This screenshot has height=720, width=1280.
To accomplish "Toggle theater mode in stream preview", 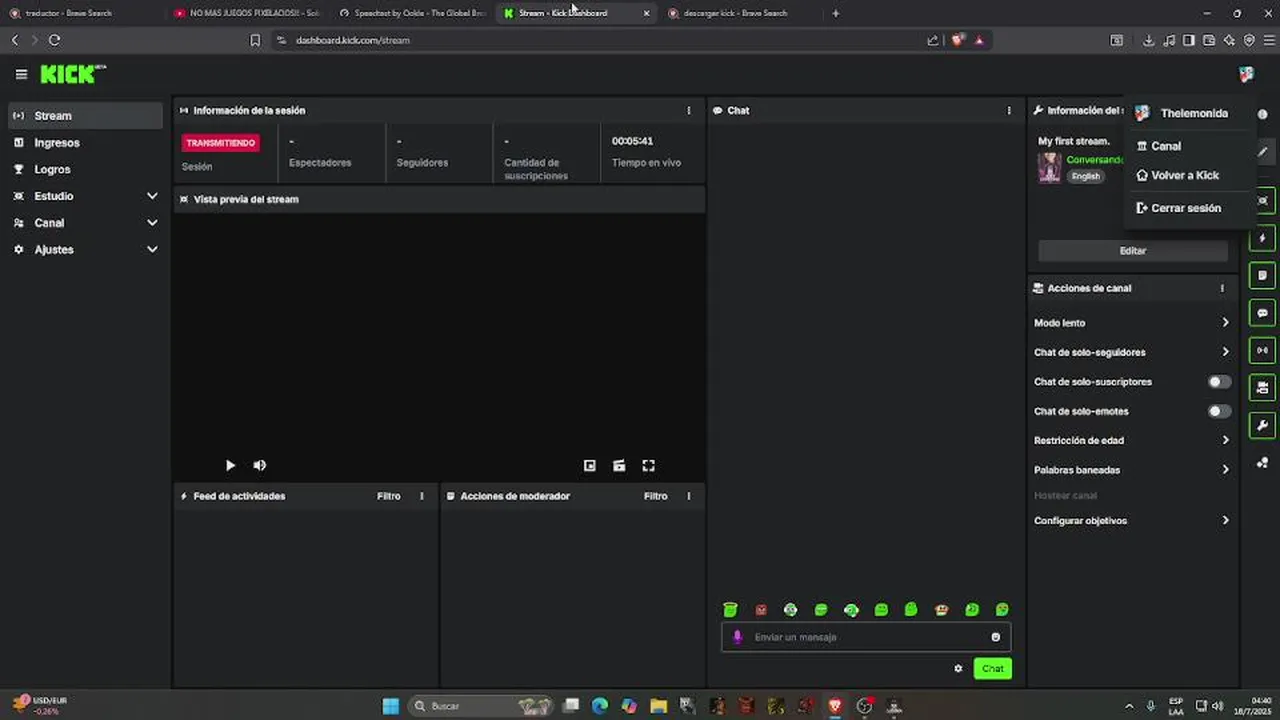I will pyautogui.click(x=619, y=465).
